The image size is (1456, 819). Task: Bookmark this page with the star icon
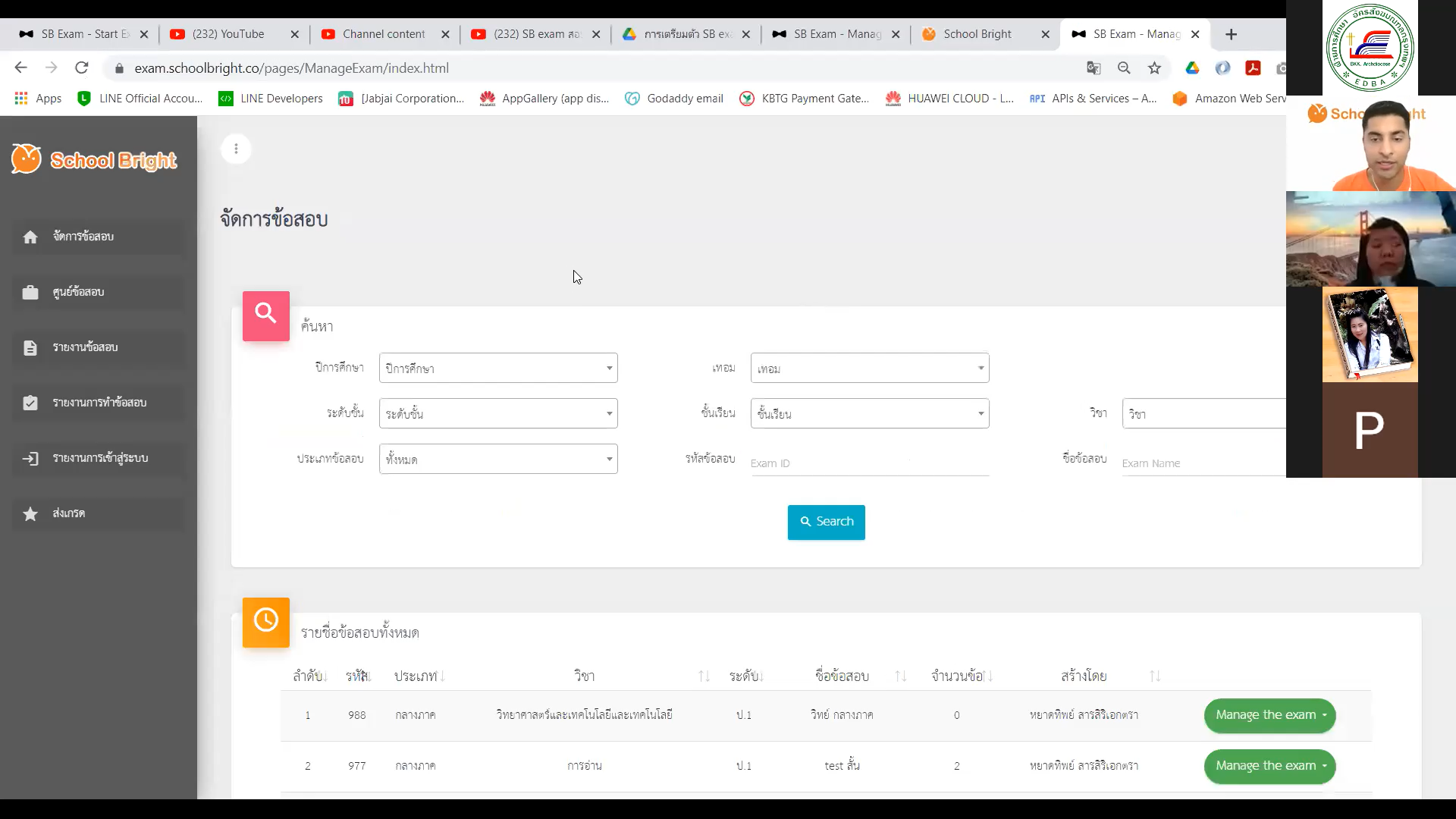pos(1154,68)
